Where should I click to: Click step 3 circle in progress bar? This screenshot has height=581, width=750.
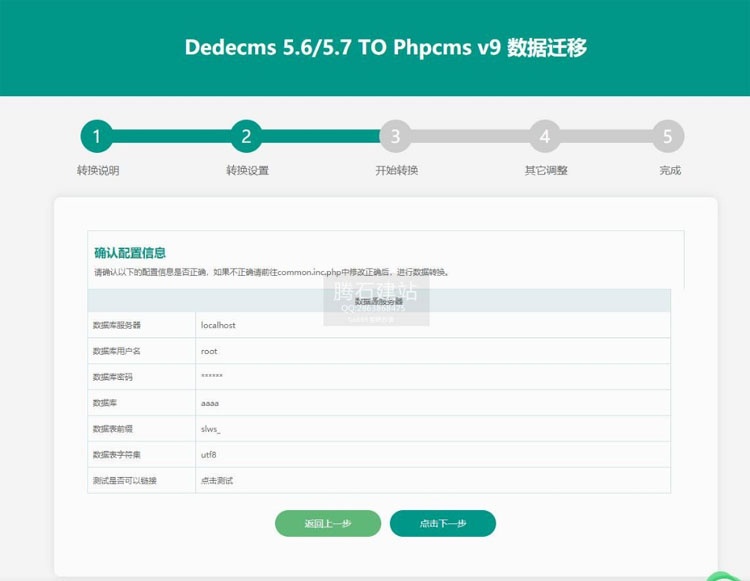(x=396, y=136)
